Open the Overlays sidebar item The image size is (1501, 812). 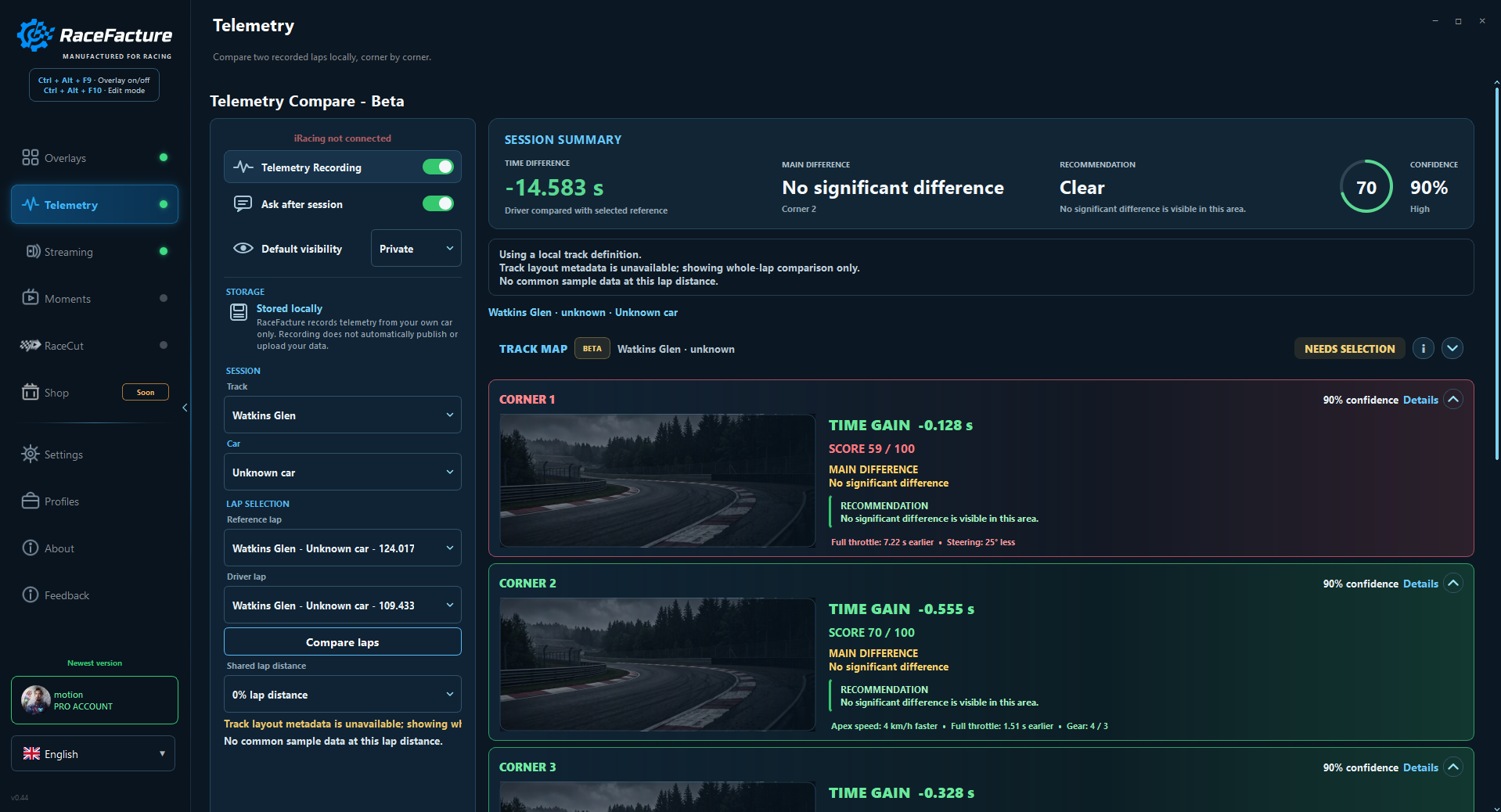95,157
